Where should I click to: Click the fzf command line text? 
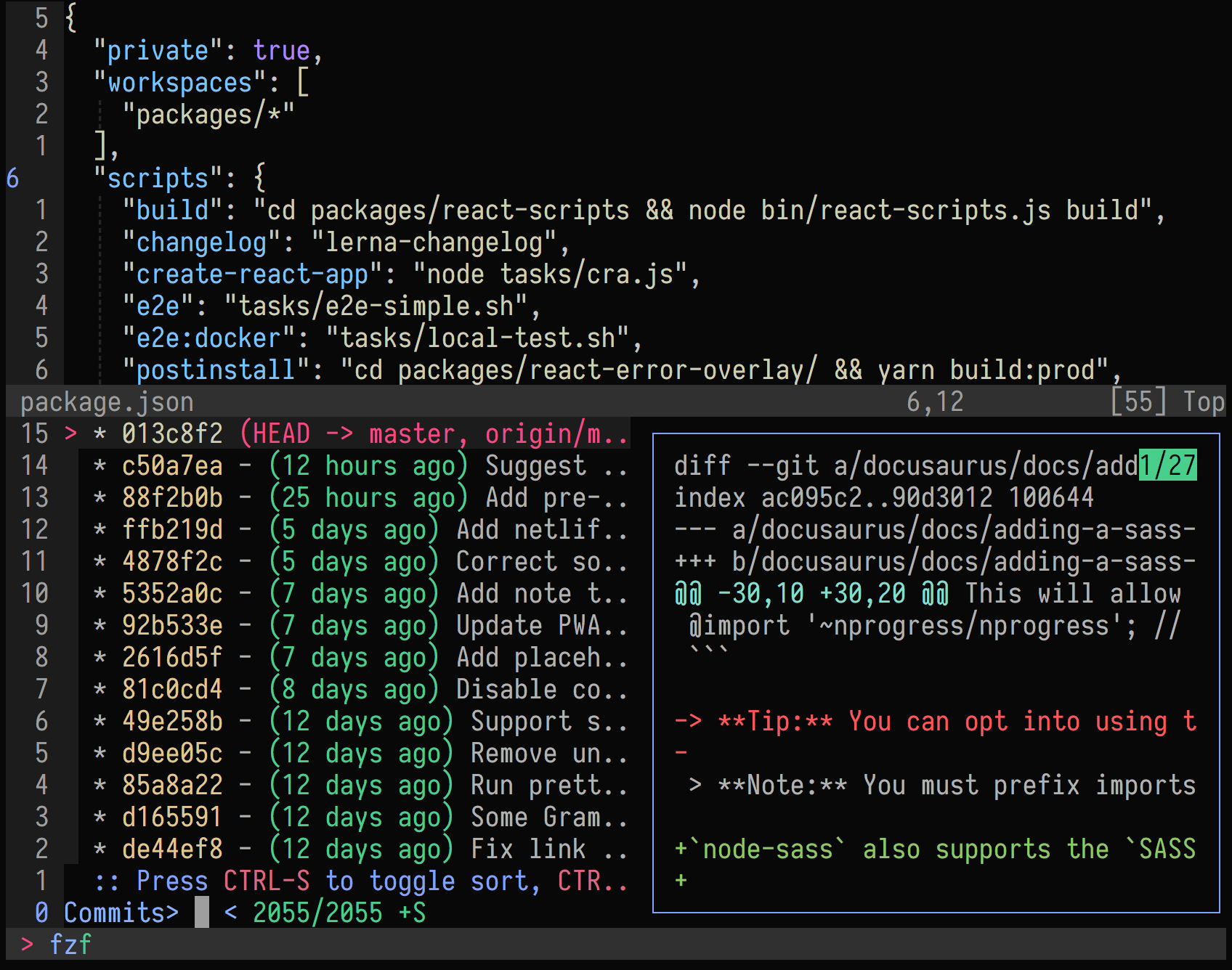70,945
